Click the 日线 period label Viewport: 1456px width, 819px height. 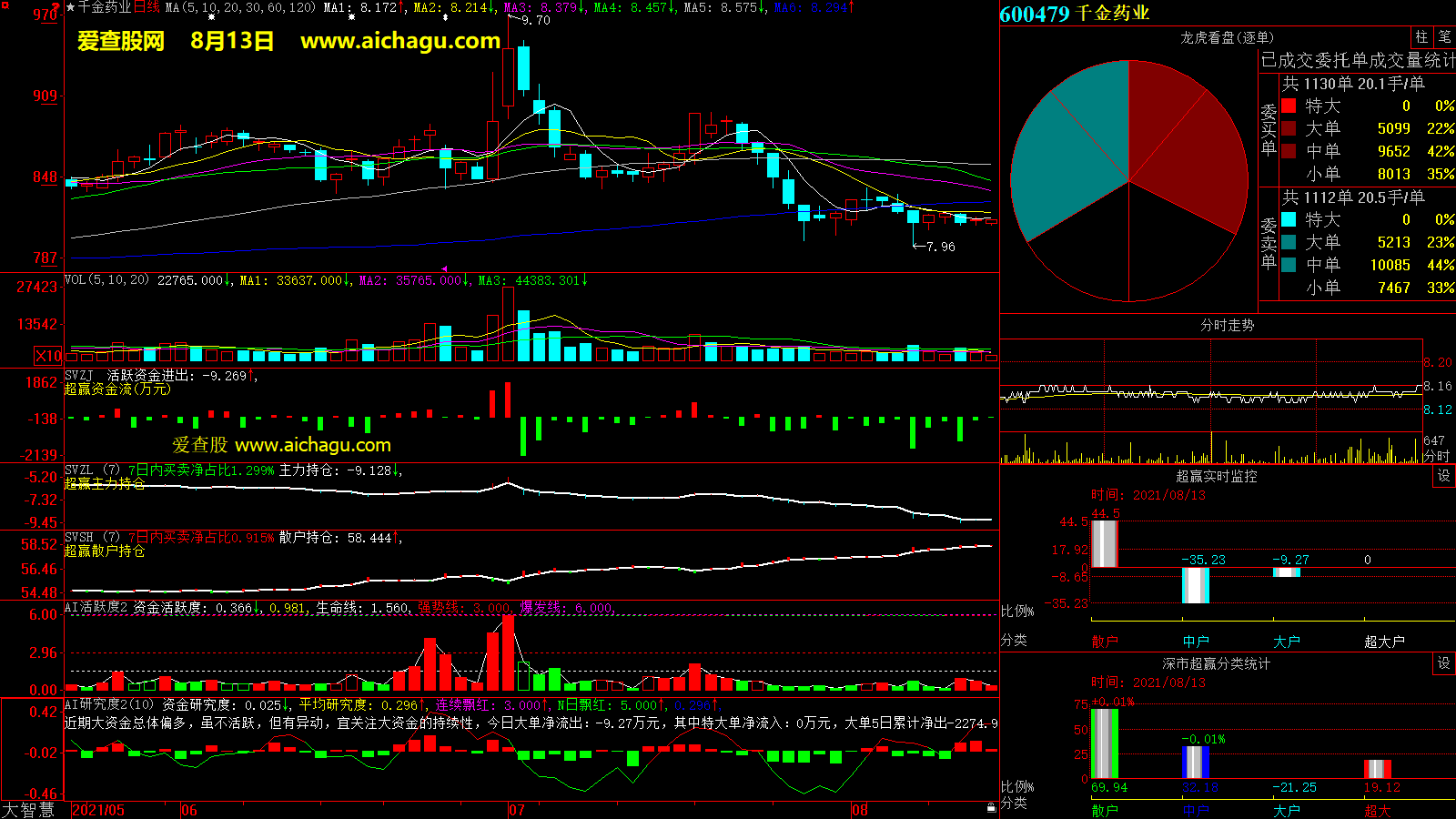pos(147,7)
